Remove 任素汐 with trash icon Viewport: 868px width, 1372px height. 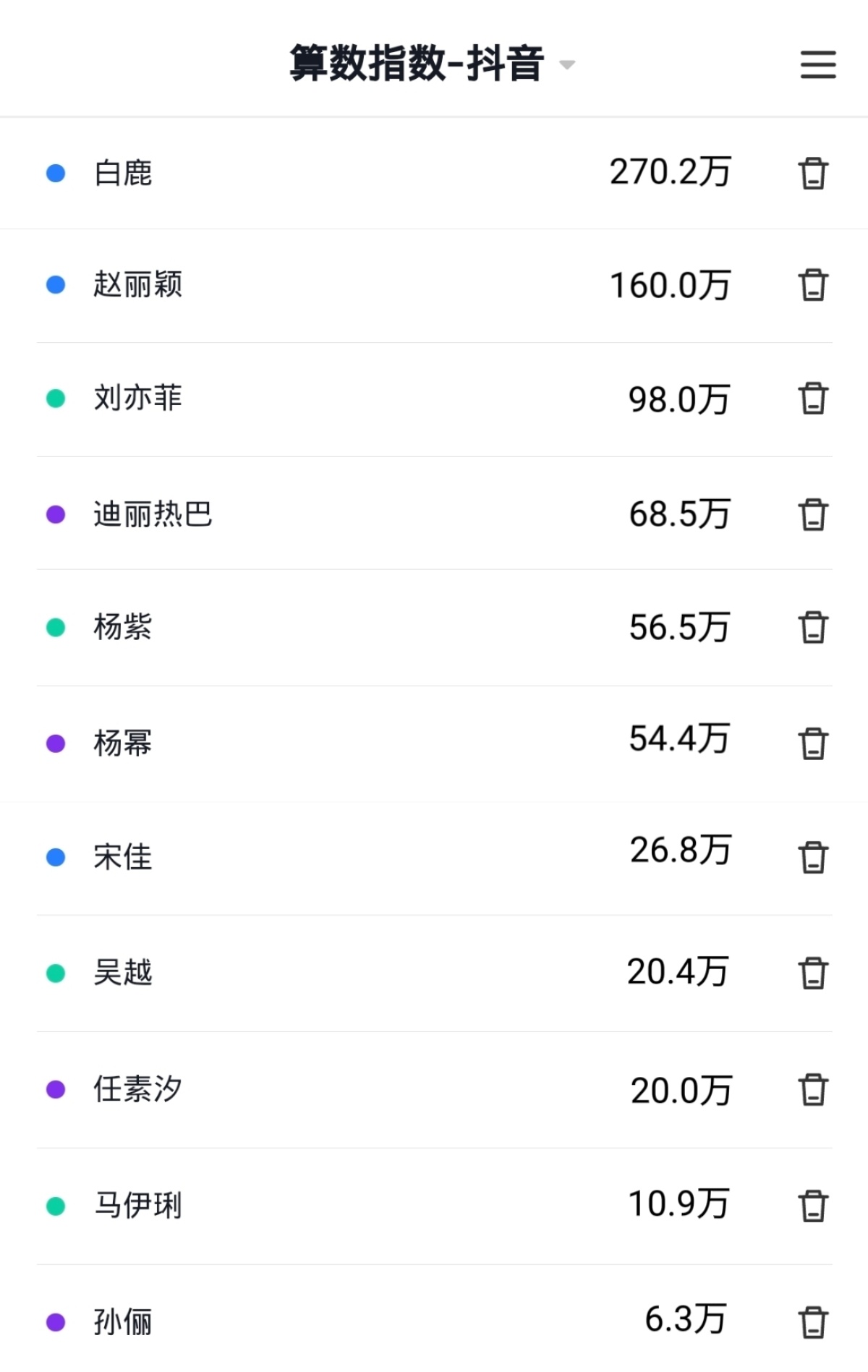[813, 1090]
